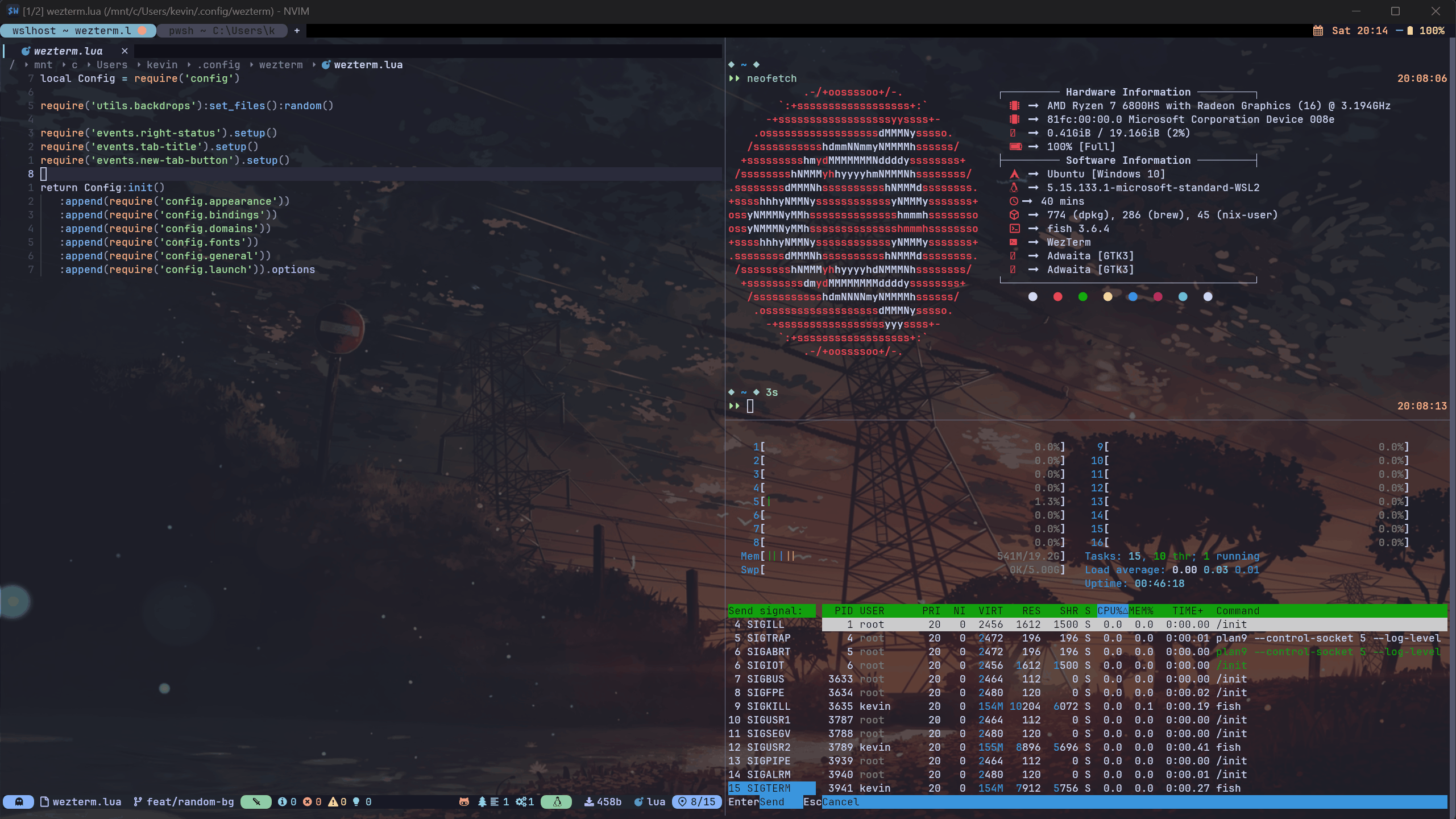Close the wezterm.lua buffer tab
The height and width of the screenshot is (819, 1456).
click(x=125, y=51)
